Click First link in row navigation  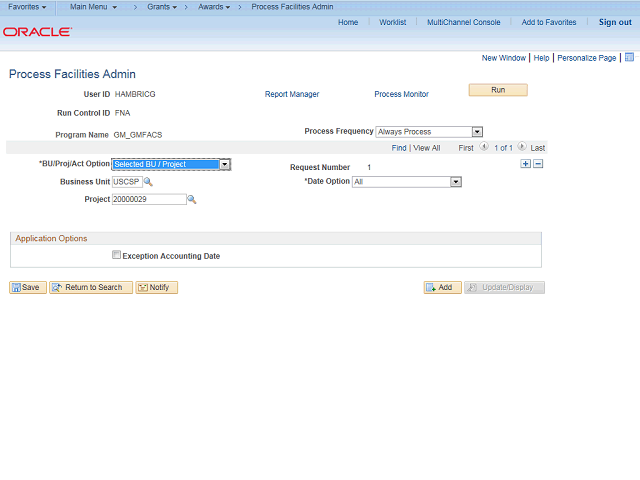pyautogui.click(x=466, y=148)
